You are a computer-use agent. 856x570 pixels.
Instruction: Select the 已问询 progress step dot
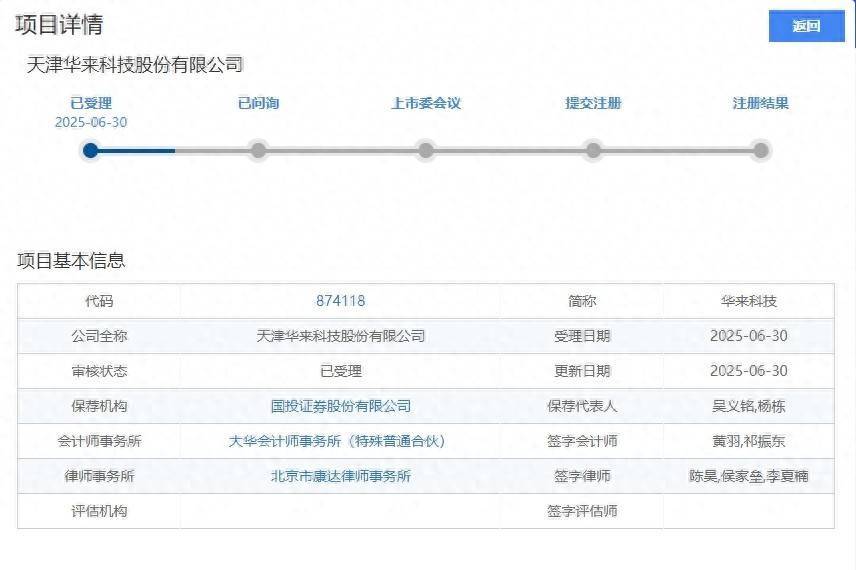pos(258,150)
